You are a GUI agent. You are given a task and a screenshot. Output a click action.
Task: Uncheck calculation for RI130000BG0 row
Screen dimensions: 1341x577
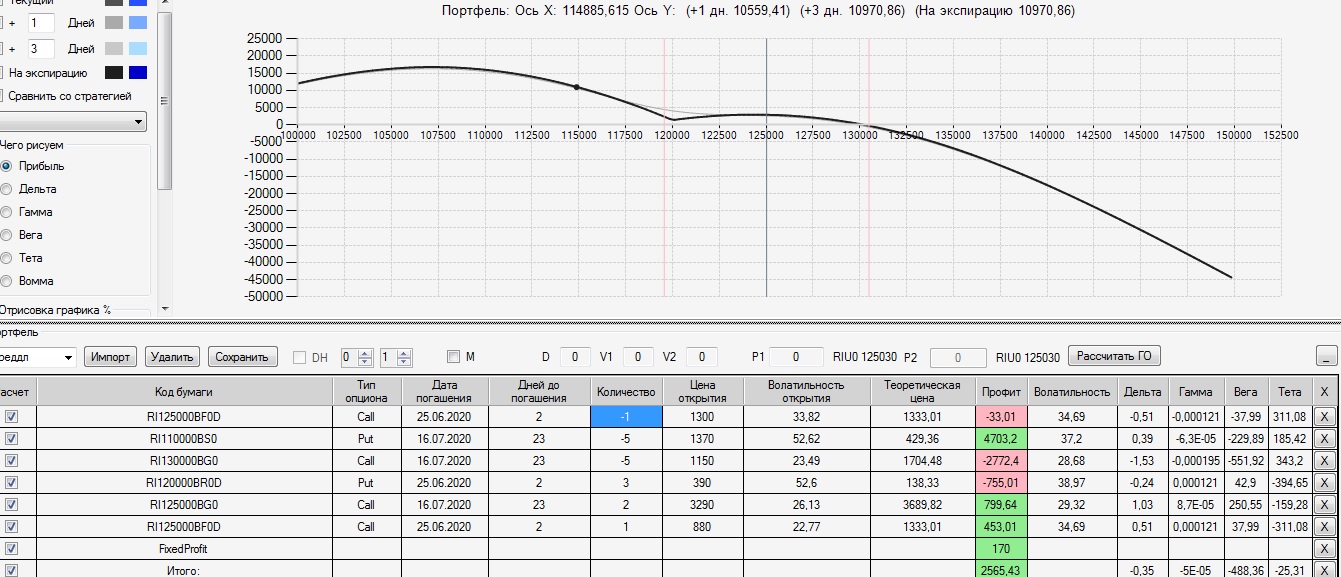click(11, 460)
